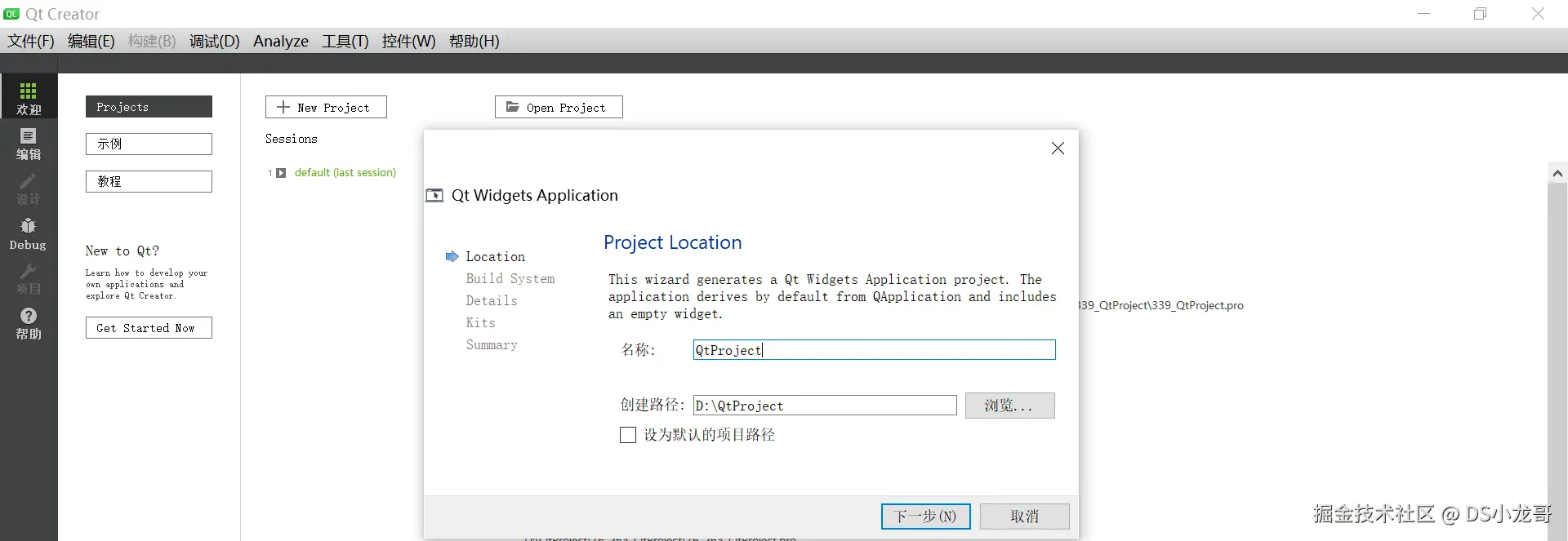Click the 下一步(N) button
Image resolution: width=1568 pixels, height=541 pixels.
coord(925,517)
